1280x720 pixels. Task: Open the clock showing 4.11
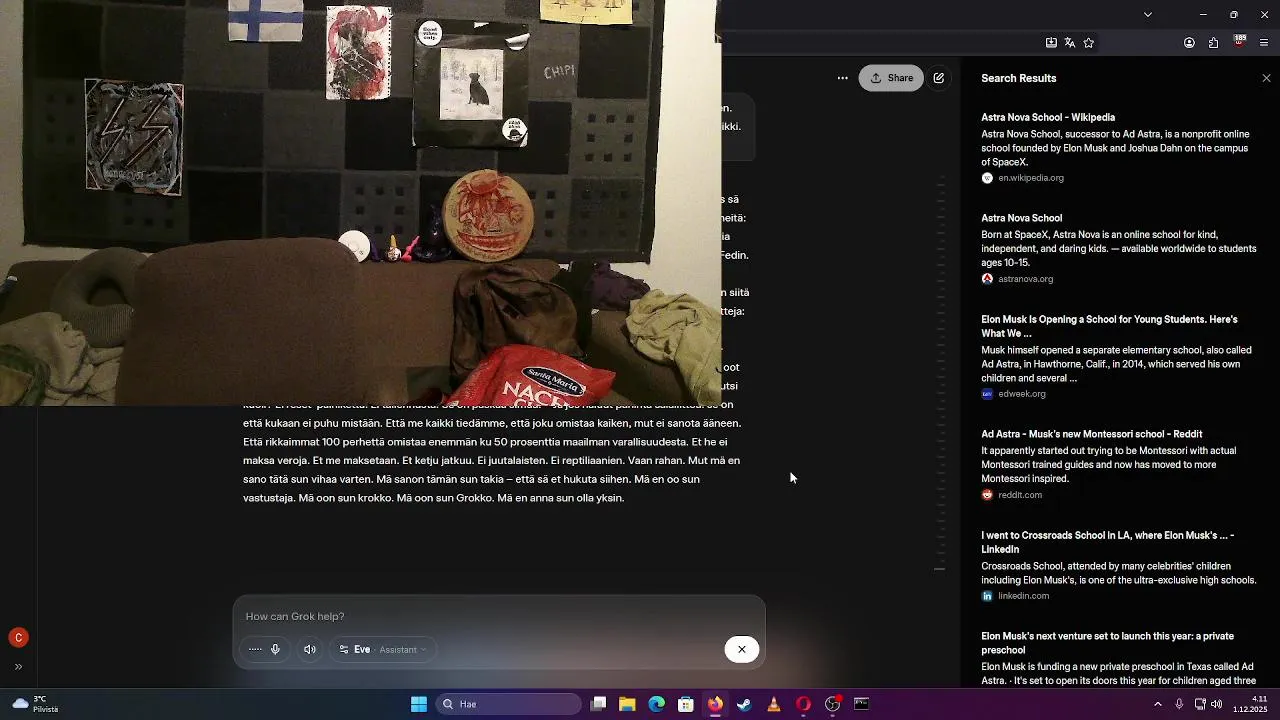(x=1250, y=704)
